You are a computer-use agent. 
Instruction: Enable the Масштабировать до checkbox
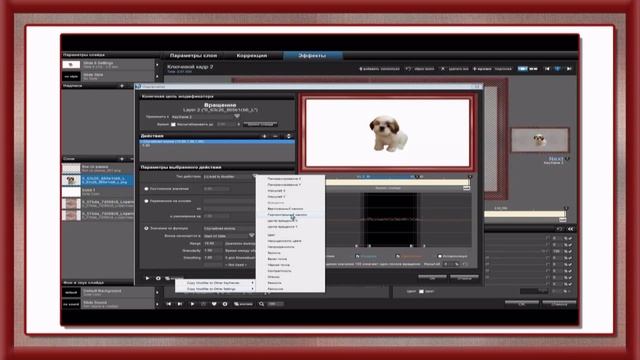[x=173, y=124]
